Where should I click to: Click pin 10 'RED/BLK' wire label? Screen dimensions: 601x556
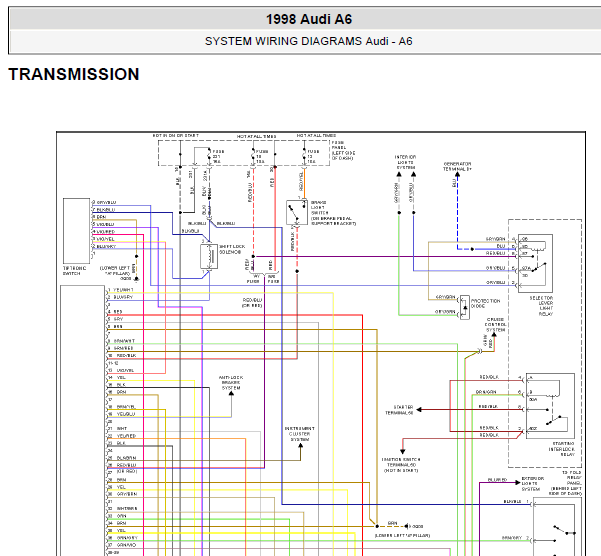click(125, 356)
